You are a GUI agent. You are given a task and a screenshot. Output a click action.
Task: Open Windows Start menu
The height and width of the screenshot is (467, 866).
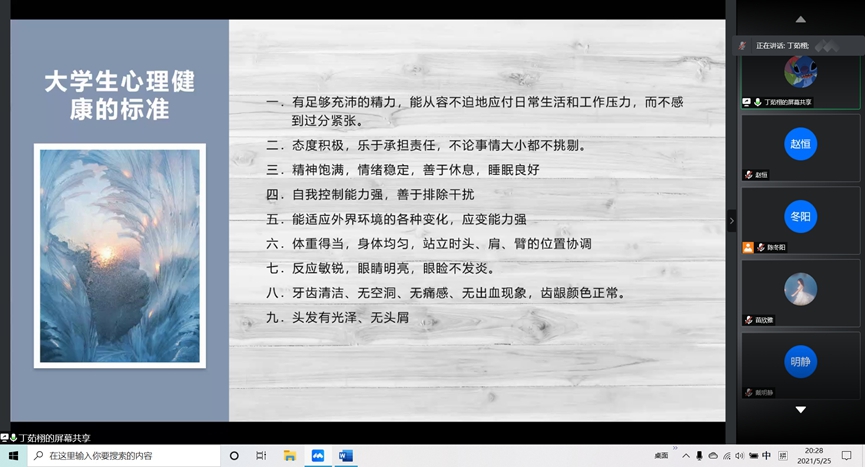coord(14,456)
